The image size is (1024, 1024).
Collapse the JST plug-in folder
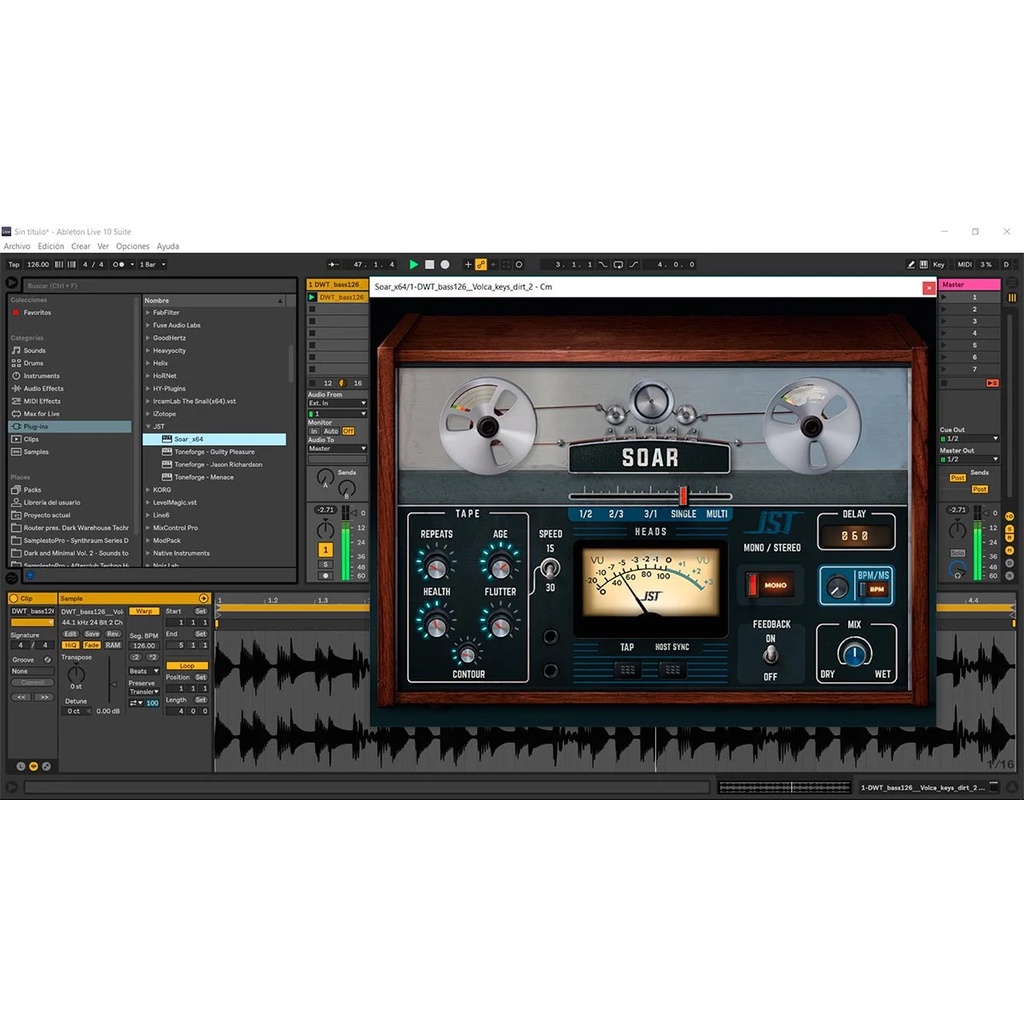[x=148, y=426]
